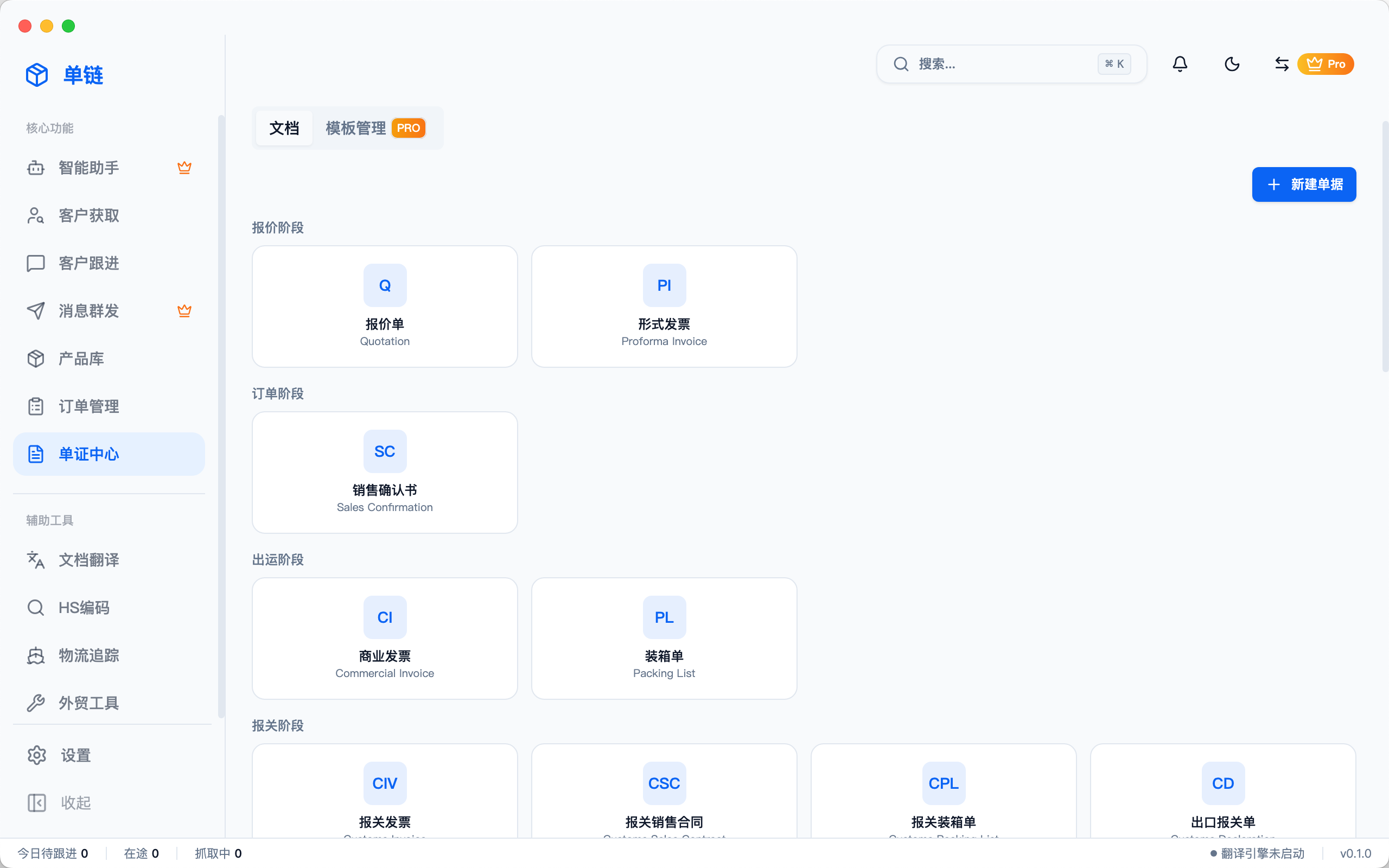Click the notification bell icon
This screenshot has width=1389, height=868.
pyautogui.click(x=1180, y=63)
